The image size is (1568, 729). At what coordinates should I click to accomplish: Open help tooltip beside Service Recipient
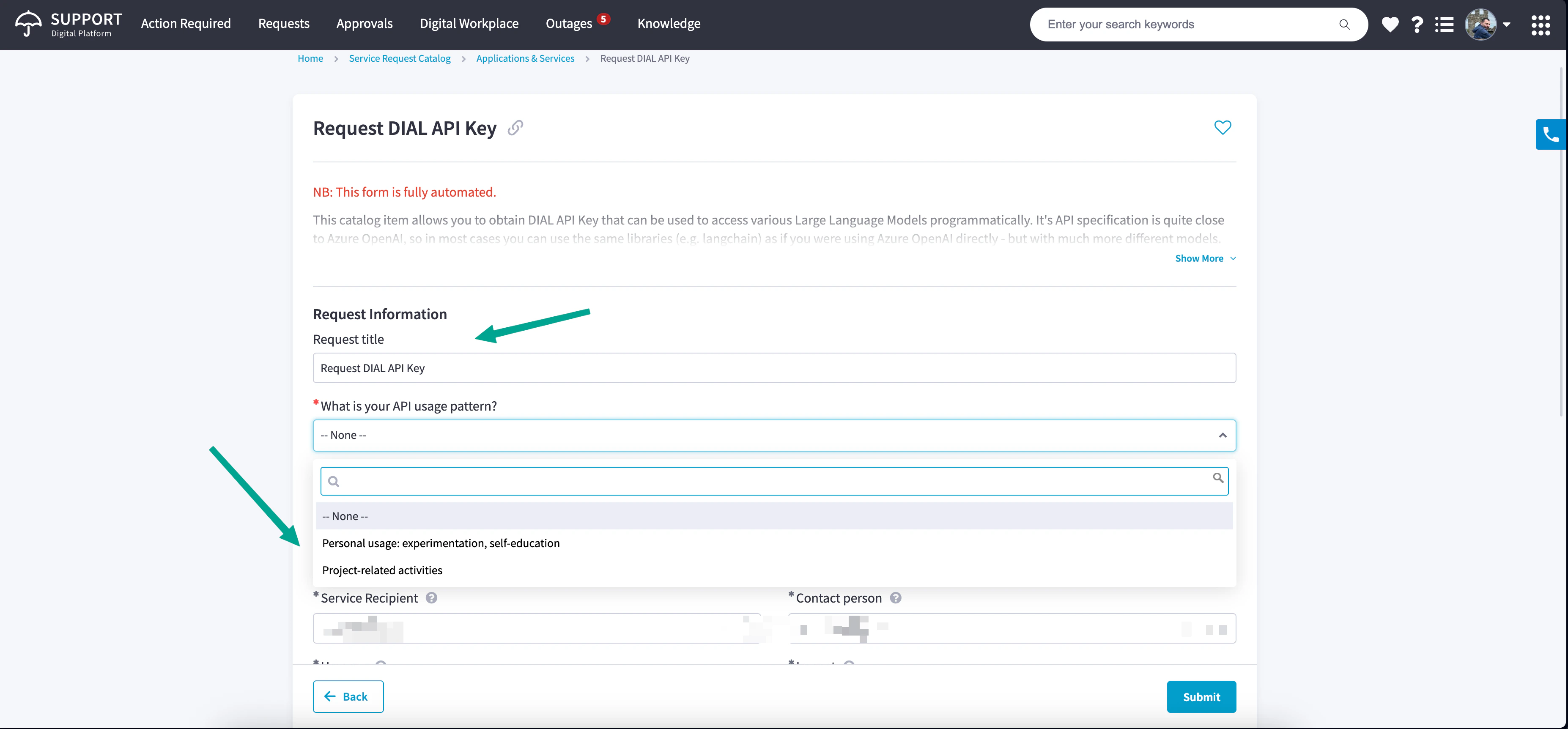(x=432, y=598)
